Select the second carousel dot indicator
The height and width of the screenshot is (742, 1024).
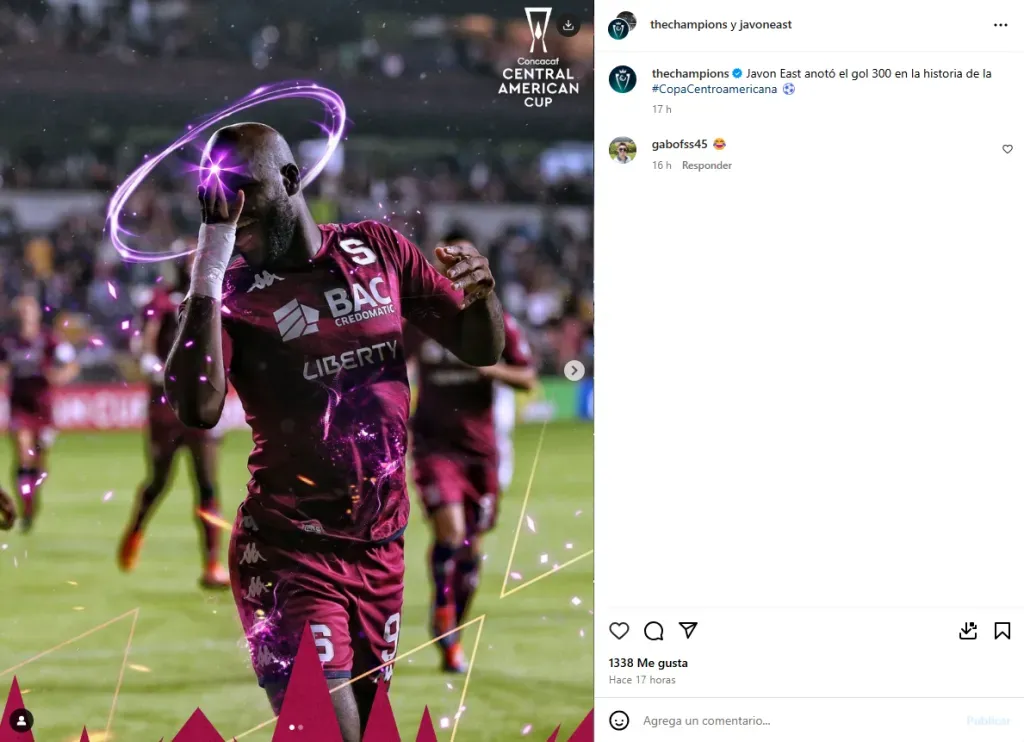click(x=300, y=727)
